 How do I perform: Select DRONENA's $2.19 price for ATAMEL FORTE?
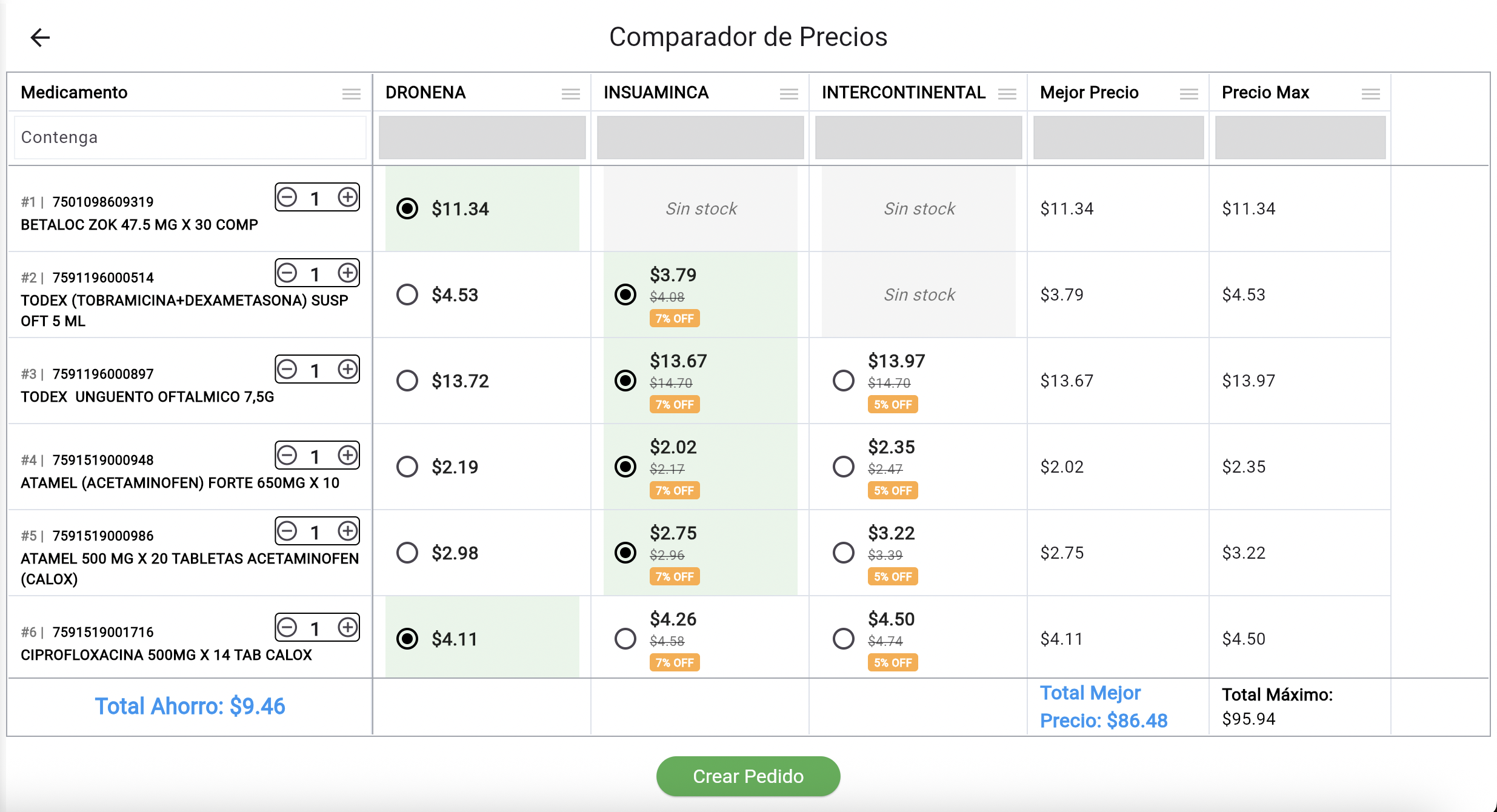[x=407, y=467]
